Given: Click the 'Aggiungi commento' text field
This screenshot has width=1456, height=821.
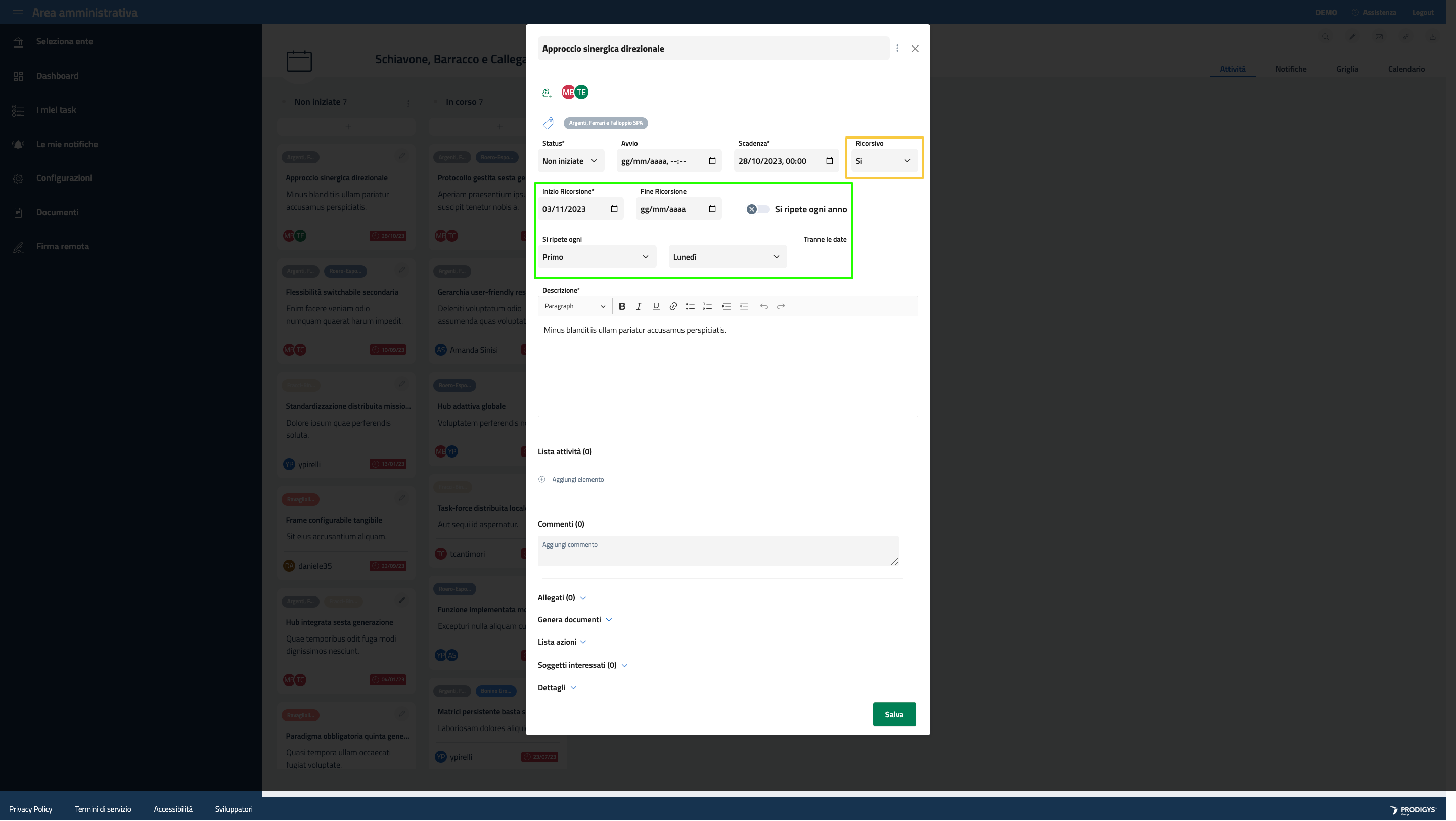Looking at the screenshot, I should 717,551.
